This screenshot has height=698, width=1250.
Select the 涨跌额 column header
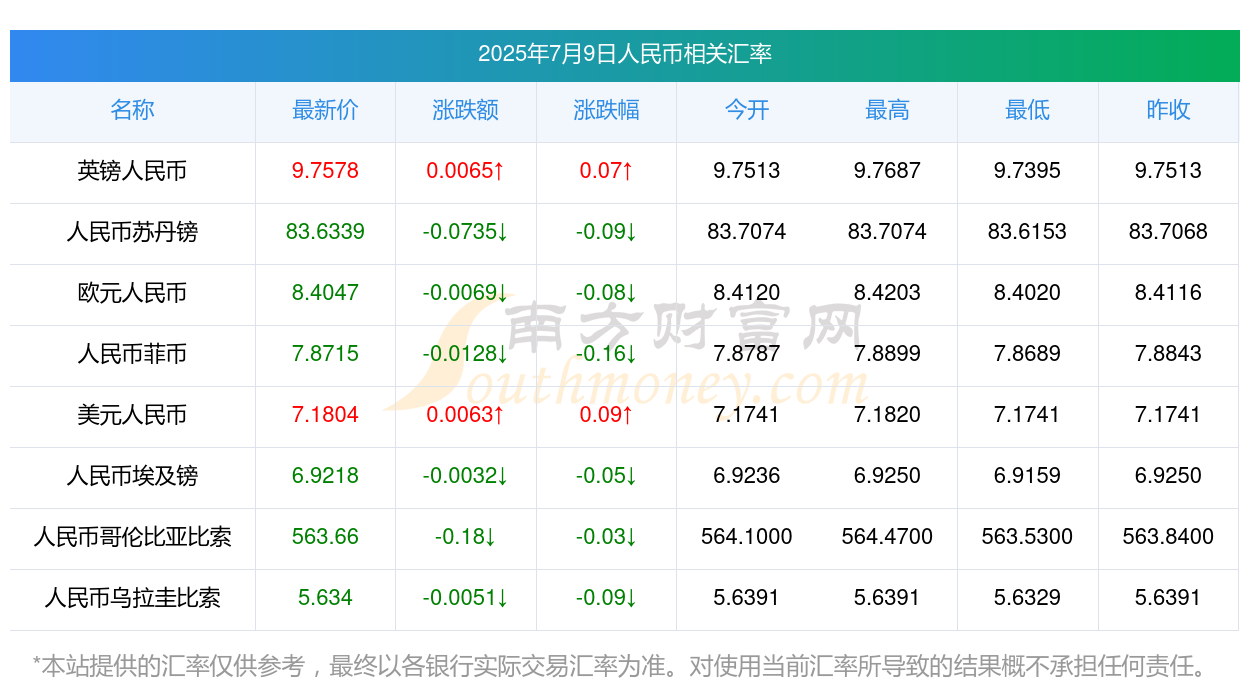click(x=466, y=110)
